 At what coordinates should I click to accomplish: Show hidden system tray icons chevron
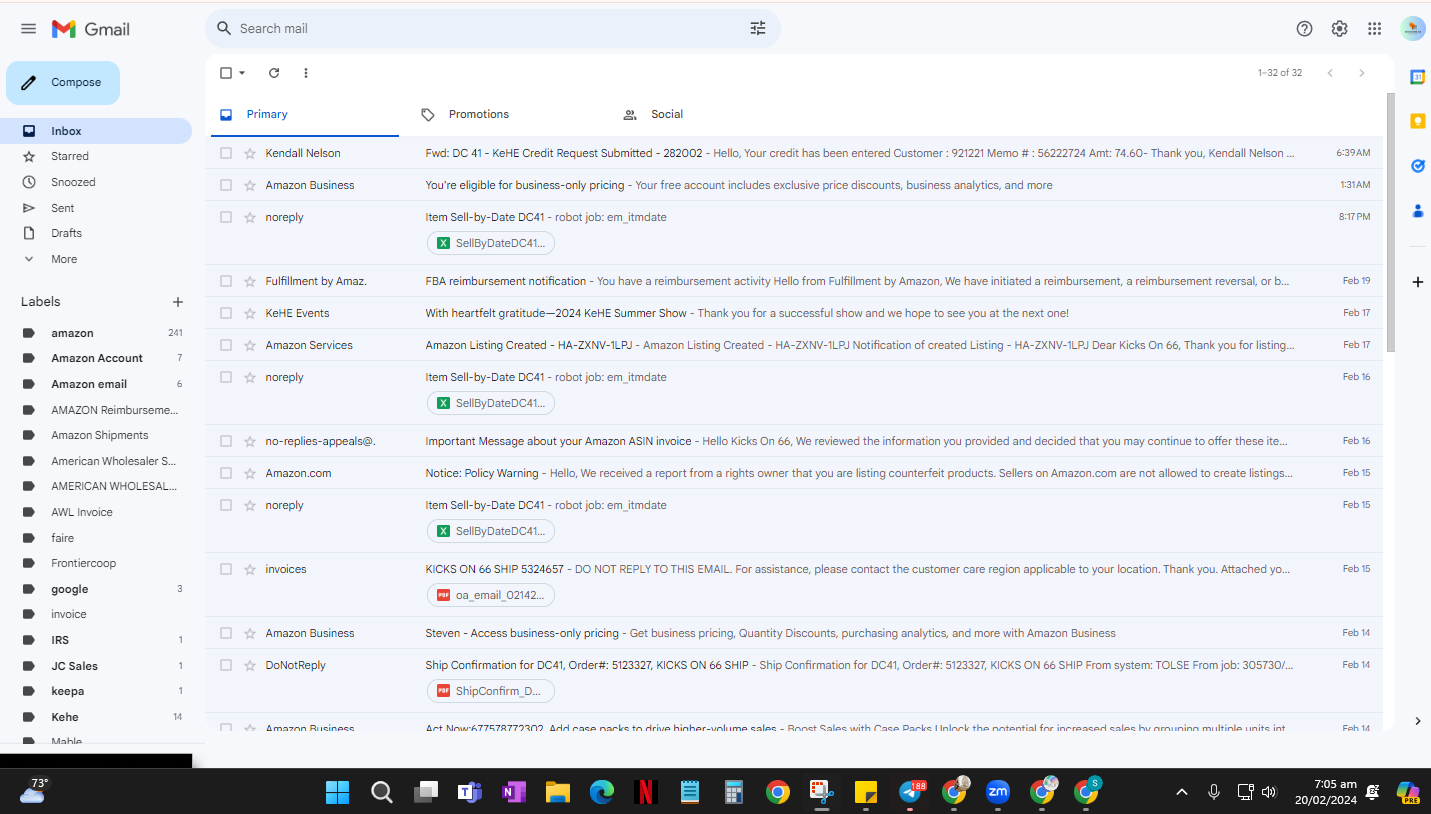click(1182, 792)
